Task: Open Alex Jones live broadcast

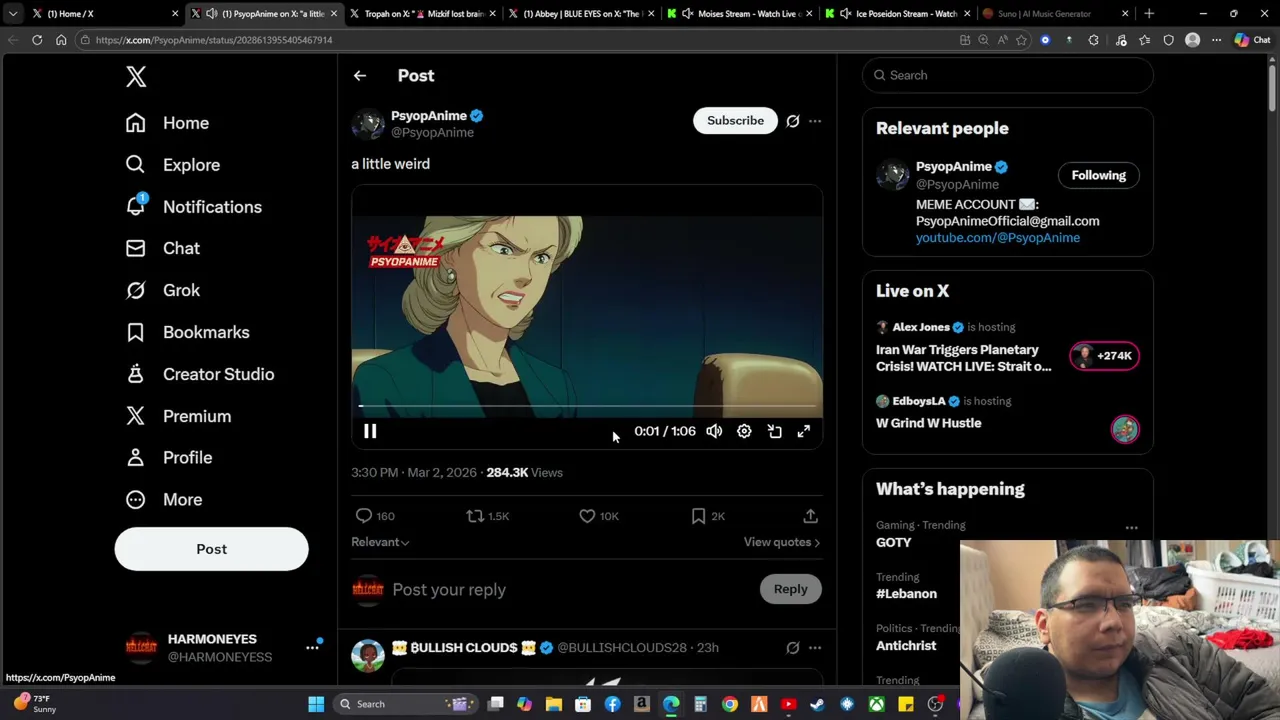Action: tap(964, 358)
